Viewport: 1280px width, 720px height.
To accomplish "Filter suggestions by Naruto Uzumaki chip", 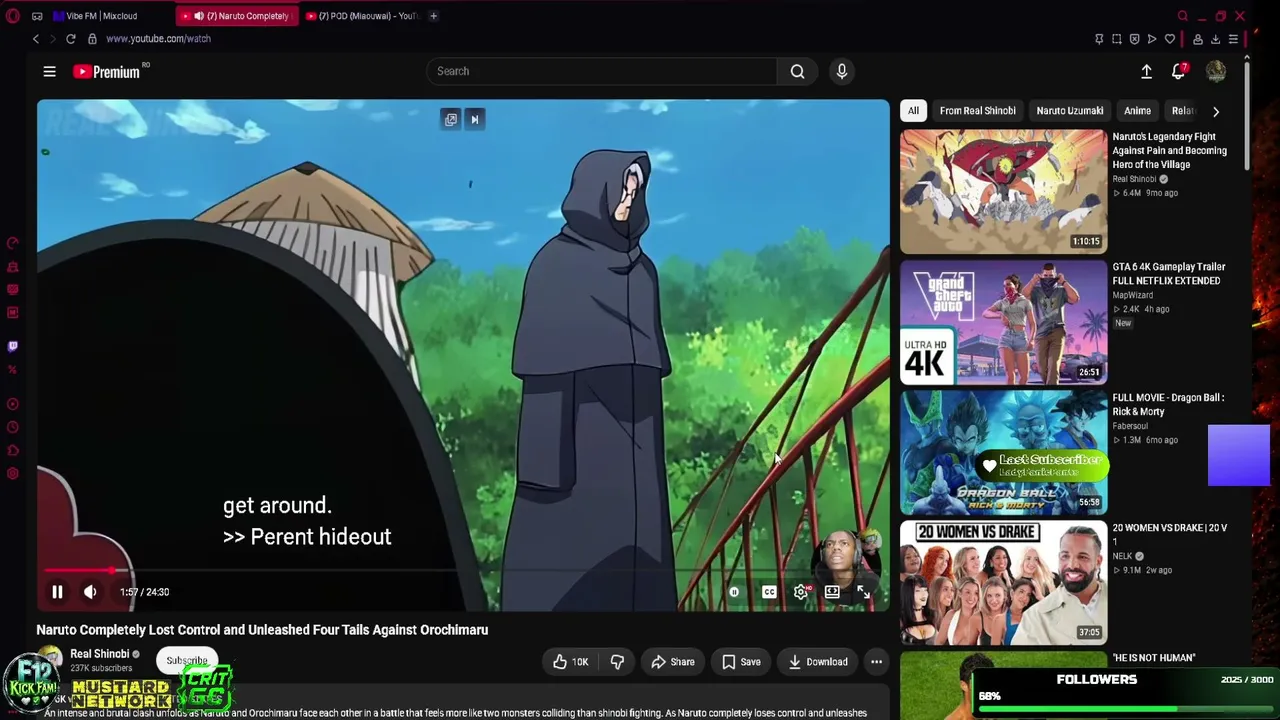I will [1070, 111].
